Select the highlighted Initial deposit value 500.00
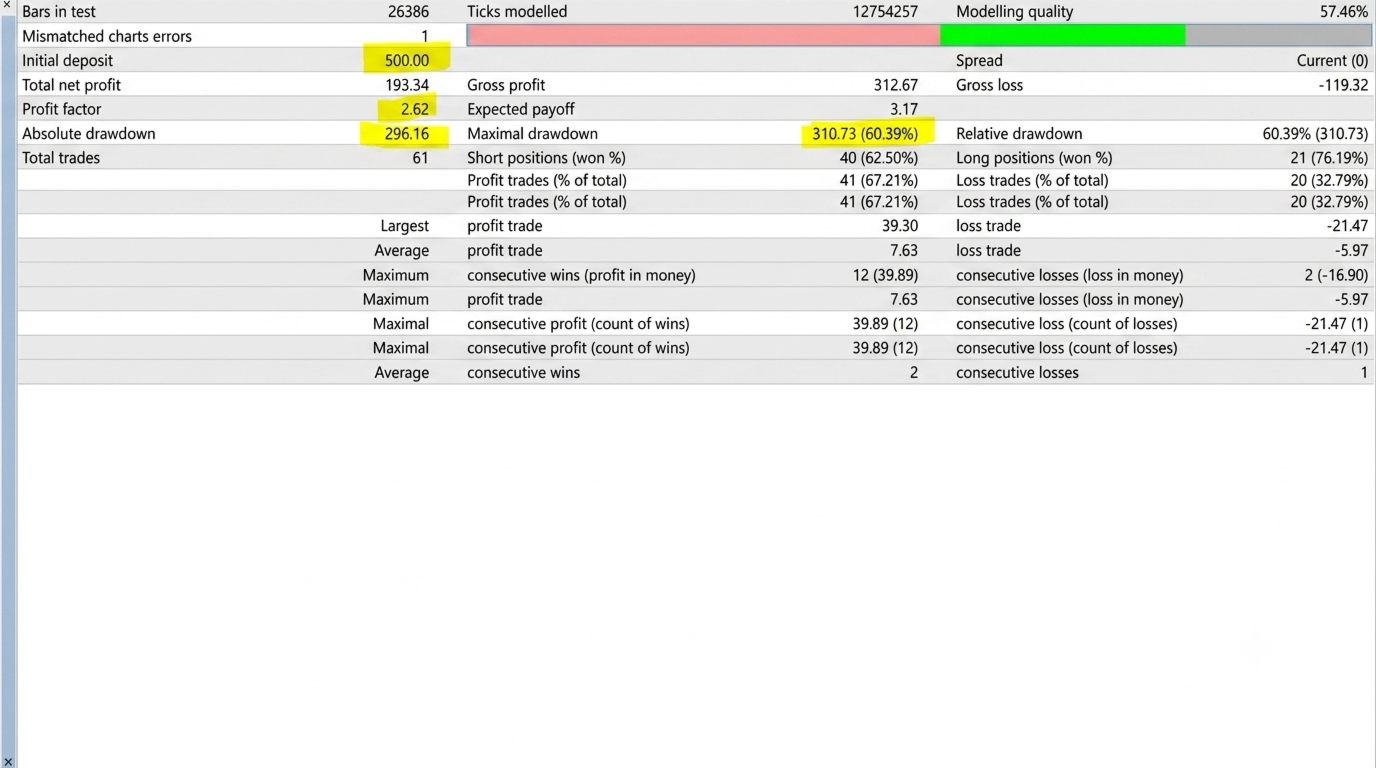This screenshot has height=768, width=1376. [x=407, y=61]
